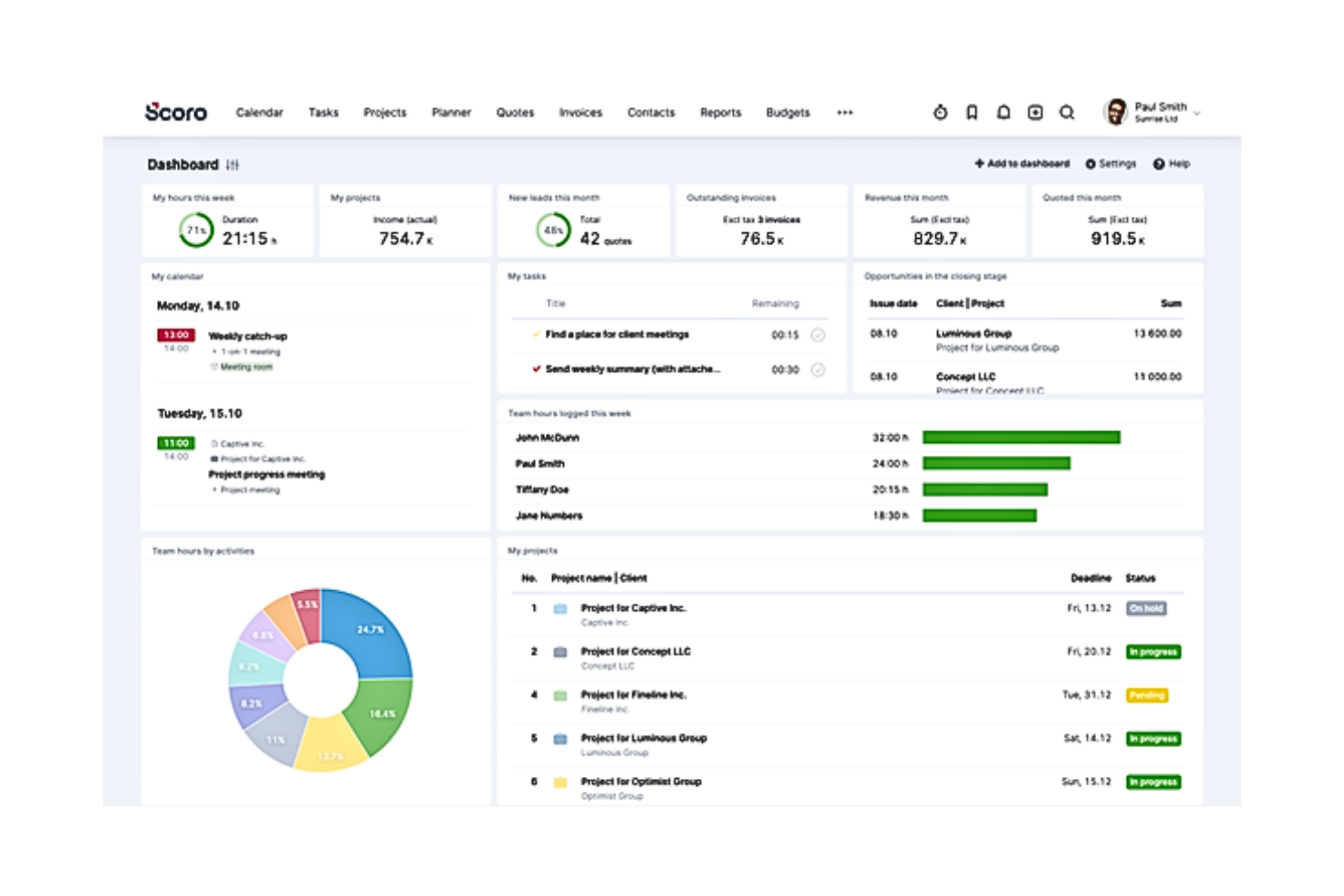The image size is (1344, 896).
Task: Go to the Tasks menu
Action: tap(323, 113)
